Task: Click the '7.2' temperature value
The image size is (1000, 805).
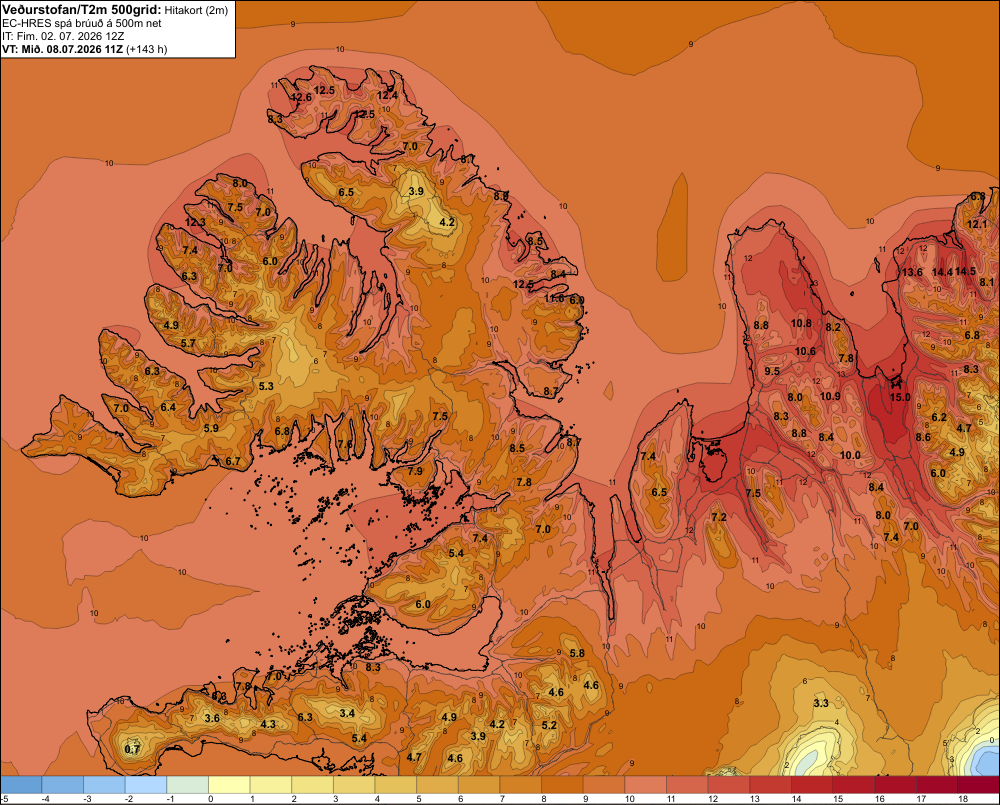Action: pos(719,517)
